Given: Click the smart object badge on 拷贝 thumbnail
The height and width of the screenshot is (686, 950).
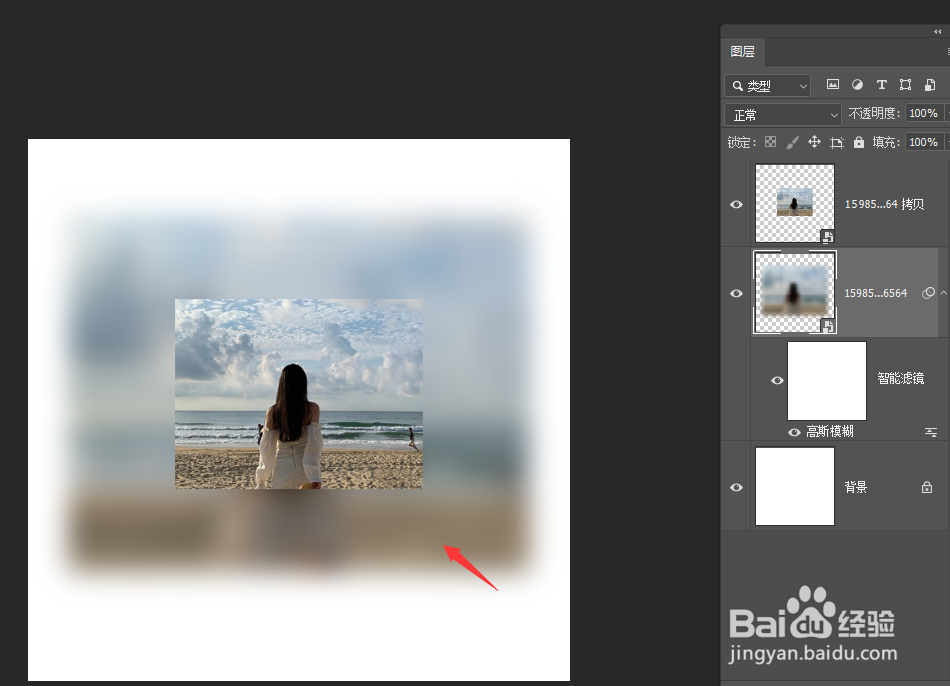Looking at the screenshot, I should coord(828,236).
